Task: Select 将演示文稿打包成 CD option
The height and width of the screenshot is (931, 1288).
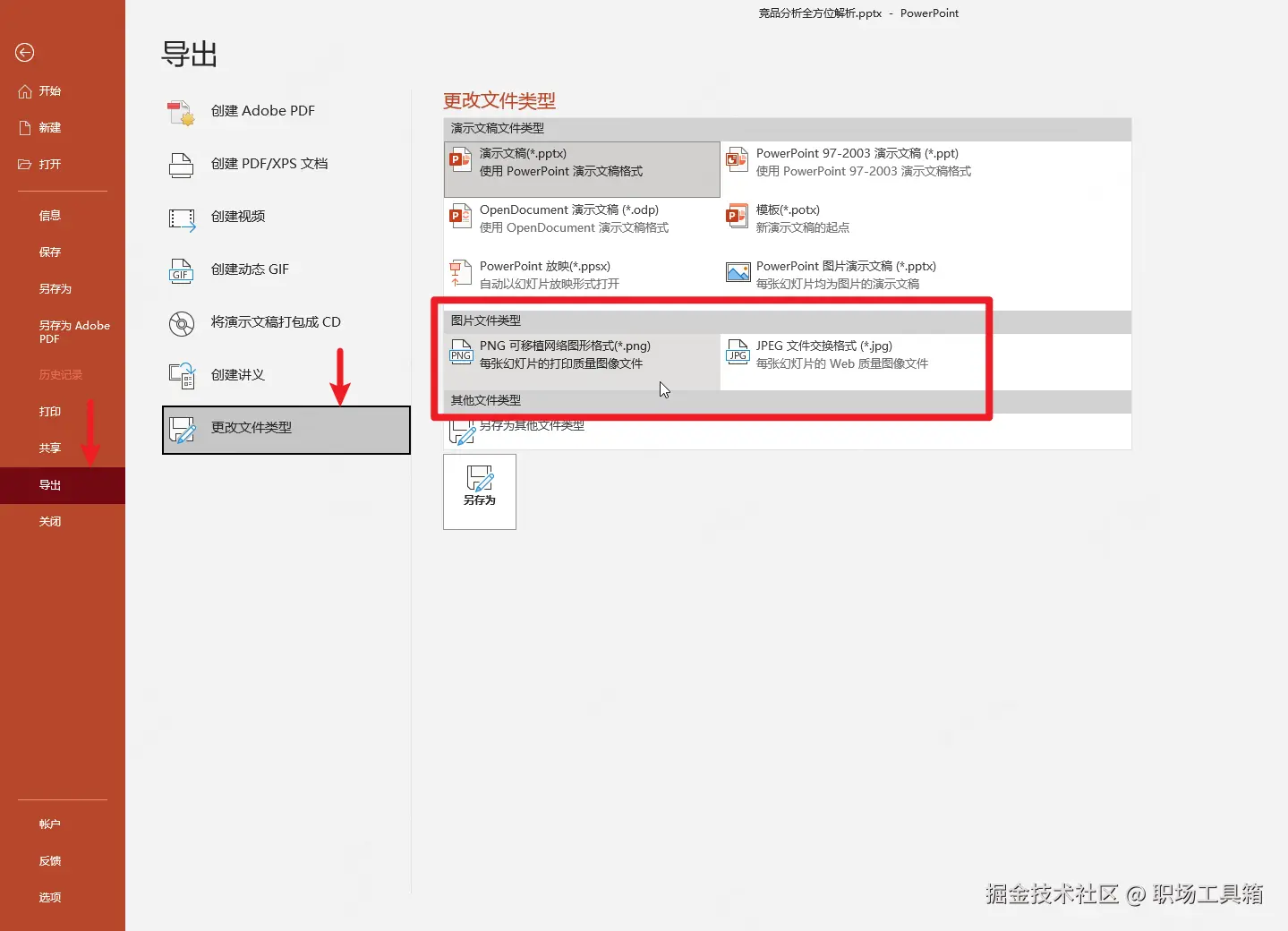Action: (286, 322)
